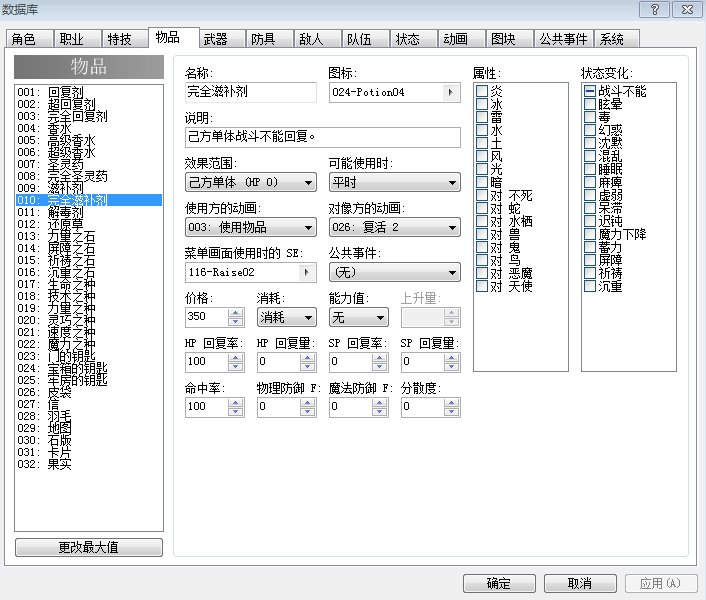
Task: Toggle the 沉重 state change checkbox
Action: coord(590,286)
